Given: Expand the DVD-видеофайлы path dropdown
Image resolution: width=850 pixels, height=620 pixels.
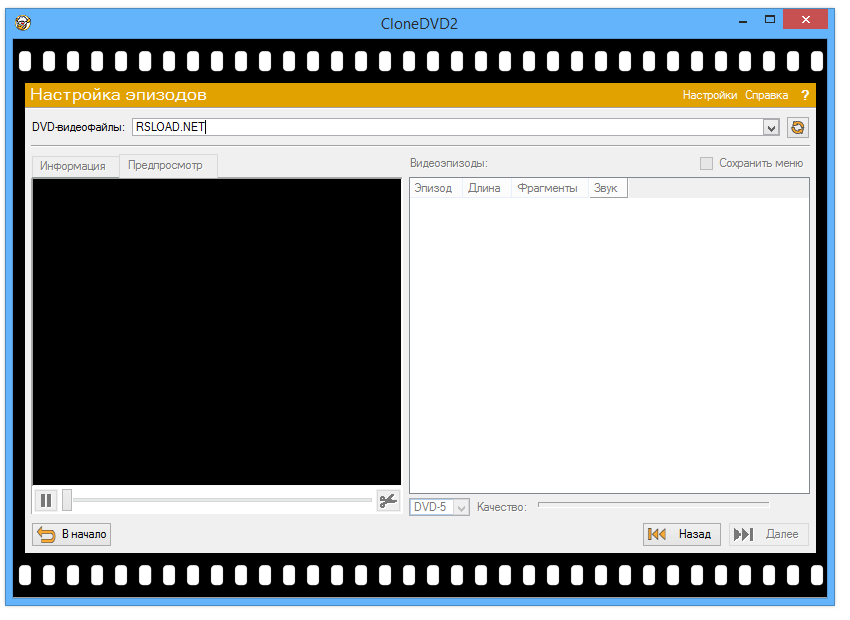Looking at the screenshot, I should [771, 128].
